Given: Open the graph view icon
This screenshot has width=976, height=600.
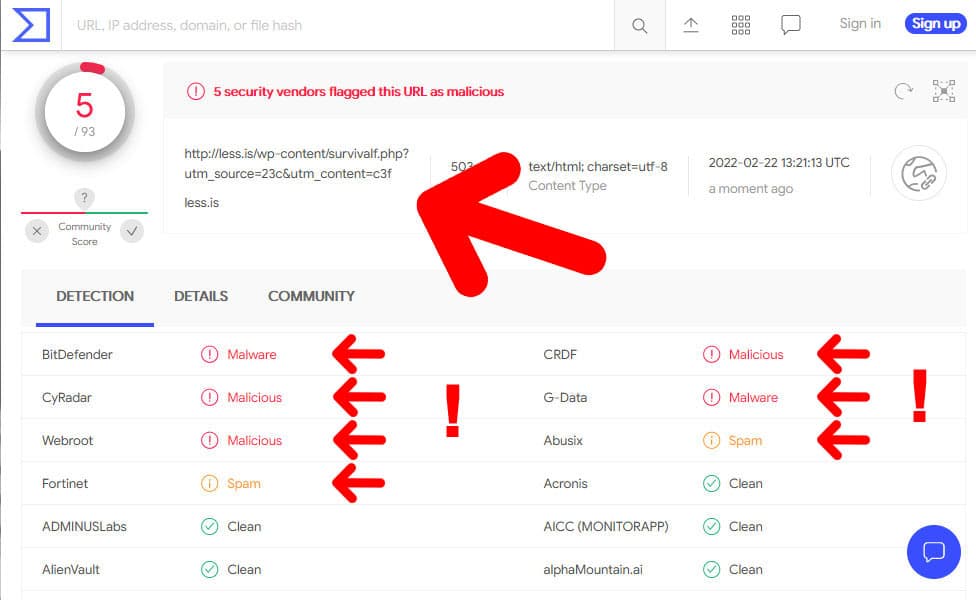Looking at the screenshot, I should pyautogui.click(x=944, y=91).
